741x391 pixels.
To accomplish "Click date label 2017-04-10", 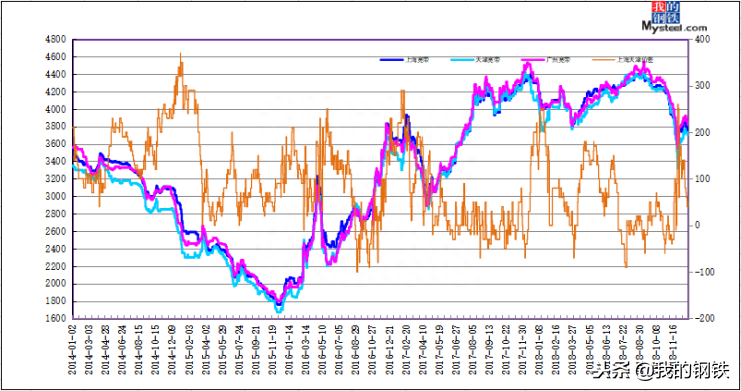I will tap(422, 349).
